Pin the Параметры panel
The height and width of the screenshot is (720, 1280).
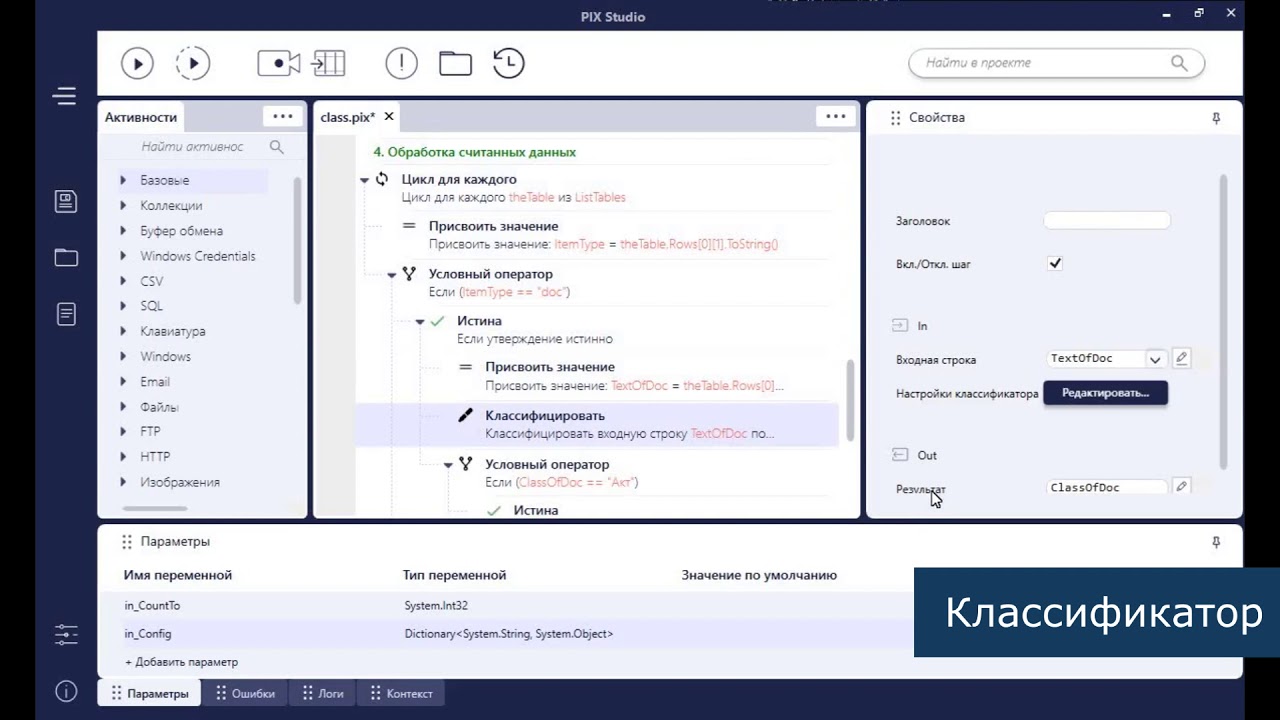point(1216,542)
